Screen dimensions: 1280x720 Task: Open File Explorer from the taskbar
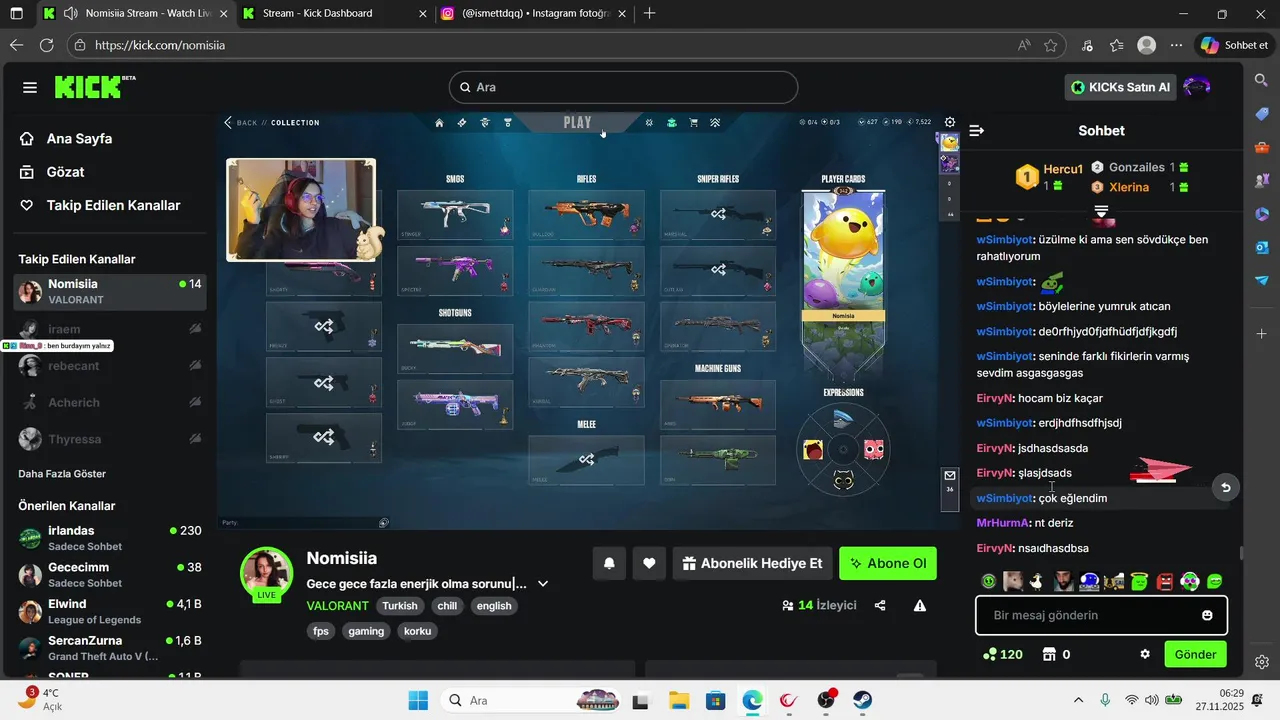[678, 700]
